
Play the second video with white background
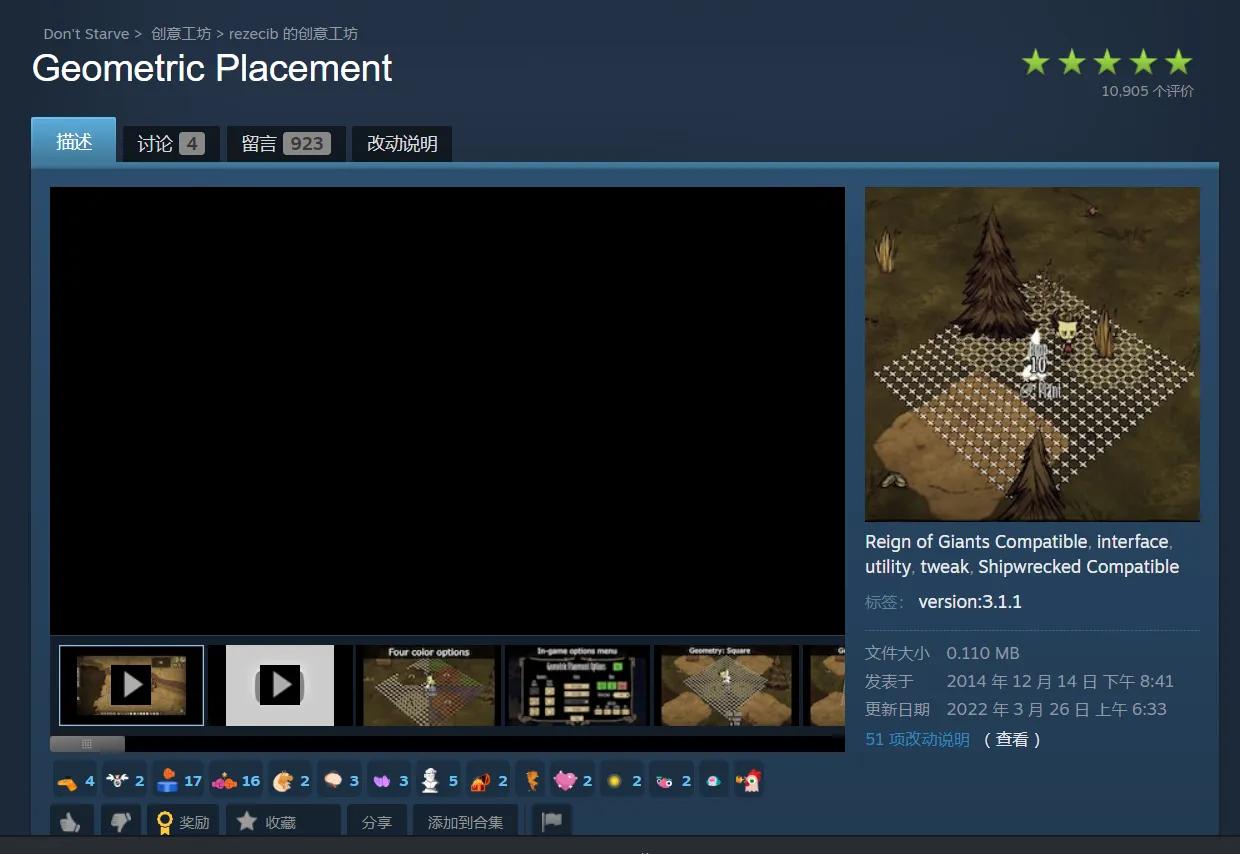click(x=280, y=685)
